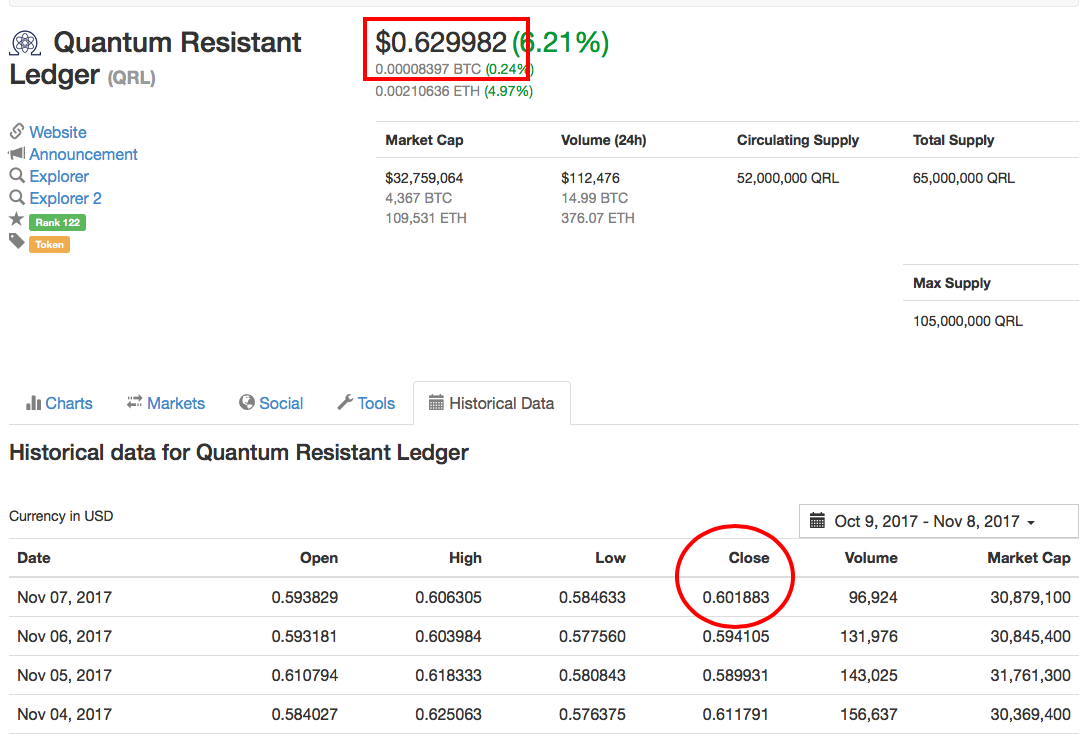1081x738 pixels.
Task: Click the megaphone icon beside Announcement
Action: pos(17,153)
